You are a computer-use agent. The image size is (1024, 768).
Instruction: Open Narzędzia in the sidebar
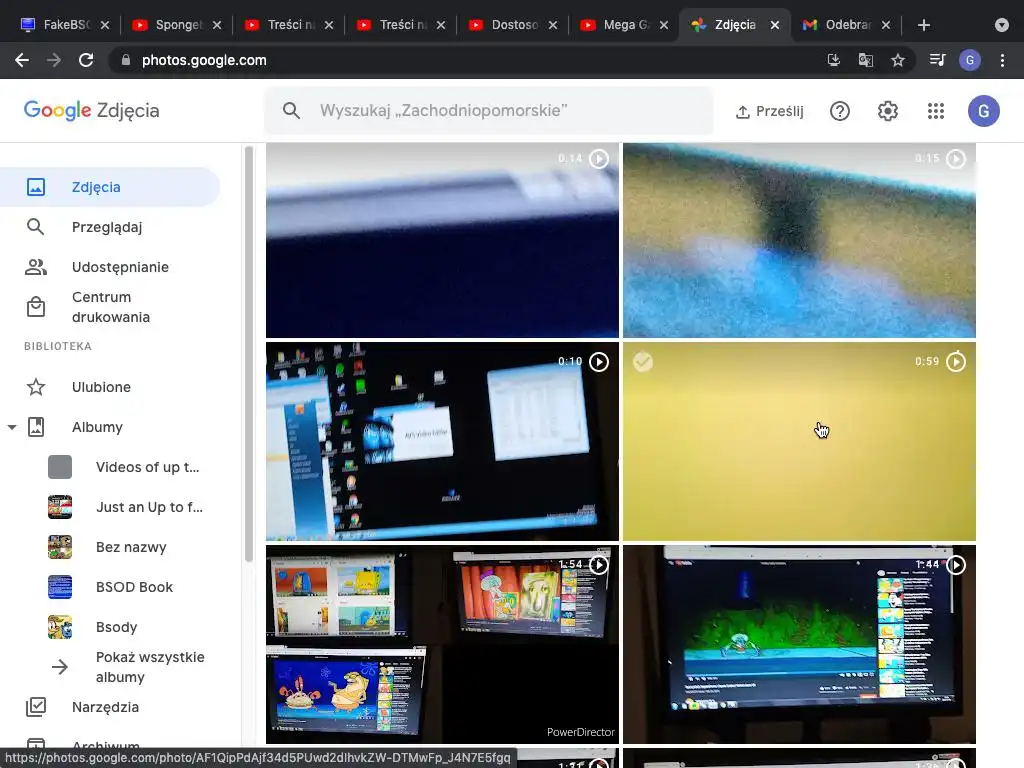click(110, 707)
